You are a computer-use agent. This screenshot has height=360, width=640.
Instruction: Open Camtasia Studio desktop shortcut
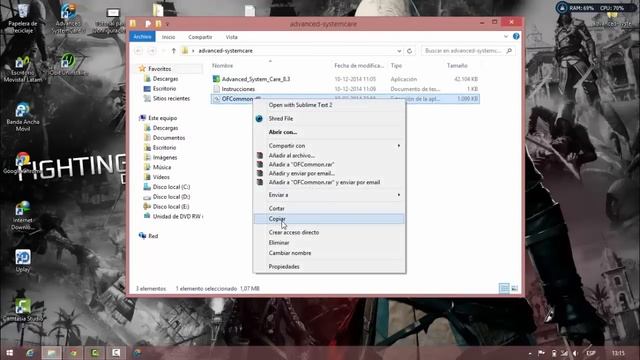[23, 310]
